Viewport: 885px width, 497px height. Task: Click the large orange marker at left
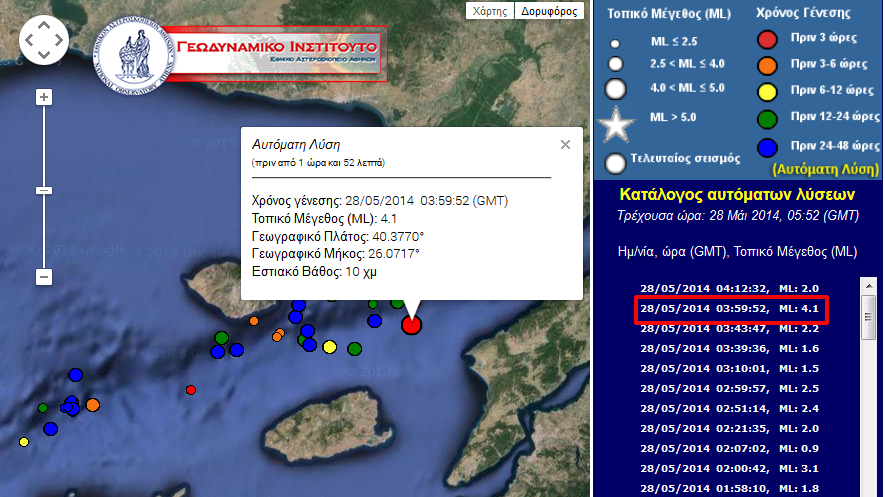click(93, 404)
